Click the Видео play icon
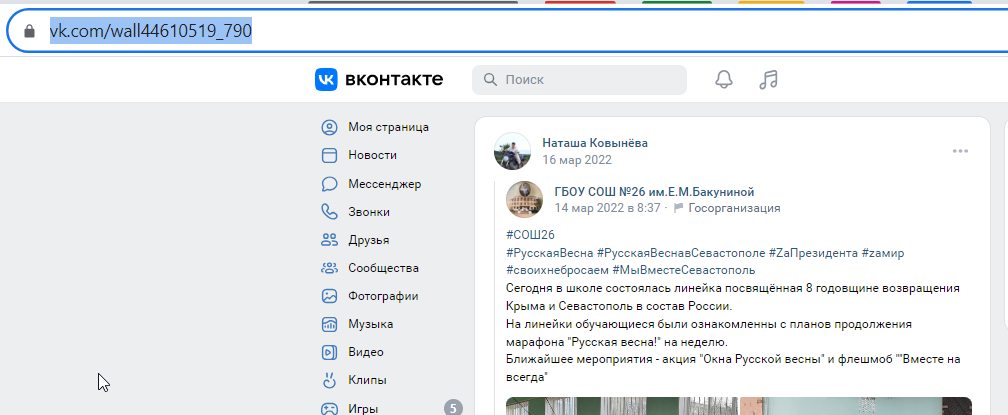The height and width of the screenshot is (415, 1008). coord(329,352)
